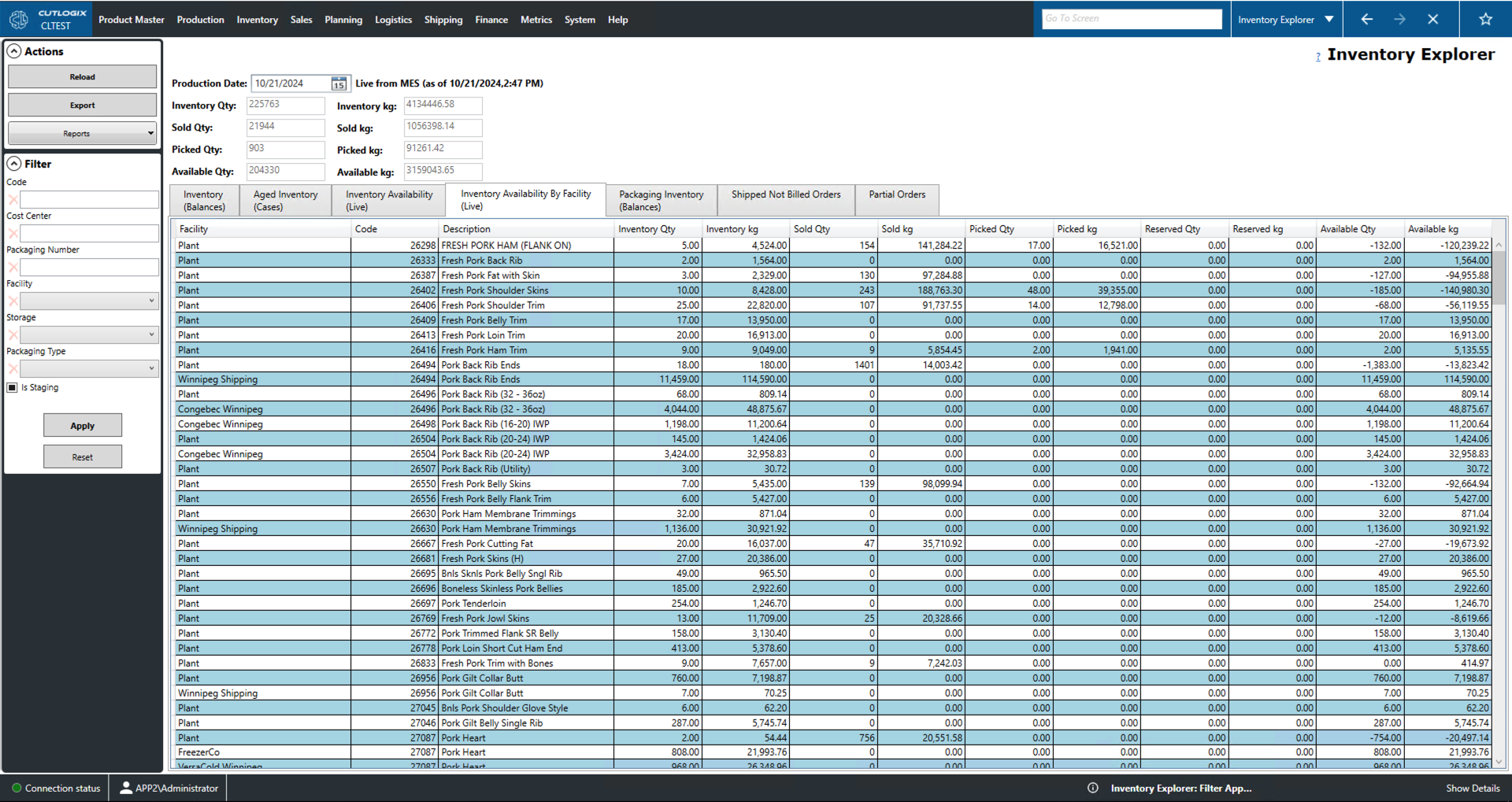1512x802 pixels.
Task: Open the Reports dropdown
Action: (x=82, y=134)
